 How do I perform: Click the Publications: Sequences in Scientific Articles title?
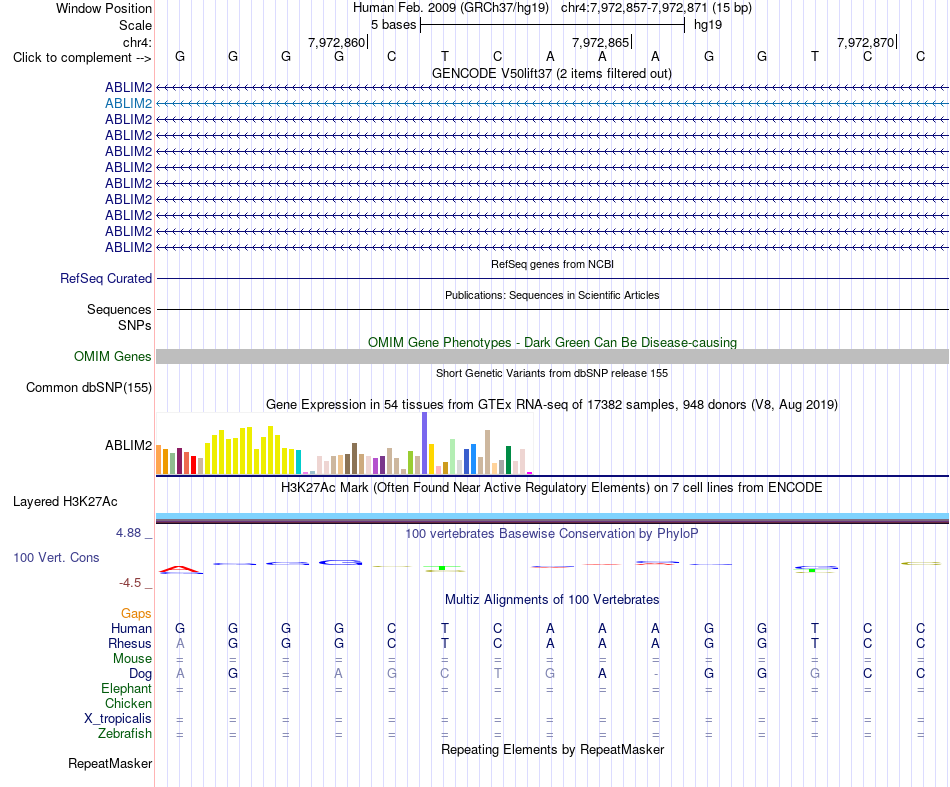click(x=552, y=295)
